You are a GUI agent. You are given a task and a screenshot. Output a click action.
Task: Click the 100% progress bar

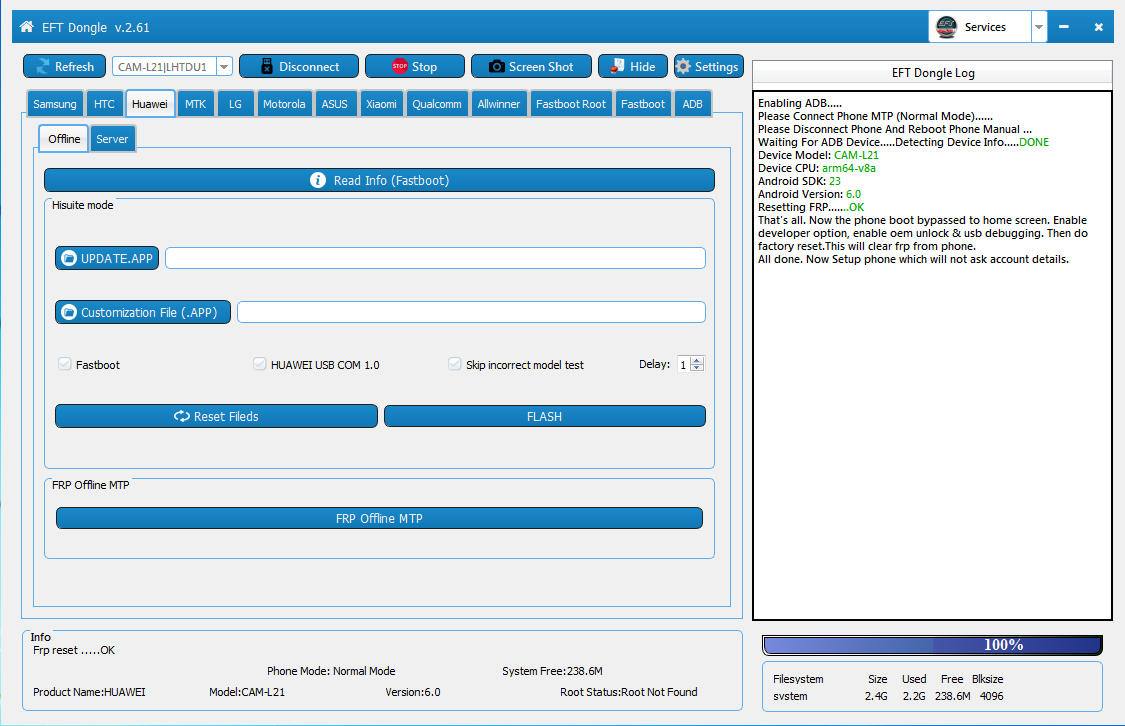pyautogui.click(x=933, y=645)
